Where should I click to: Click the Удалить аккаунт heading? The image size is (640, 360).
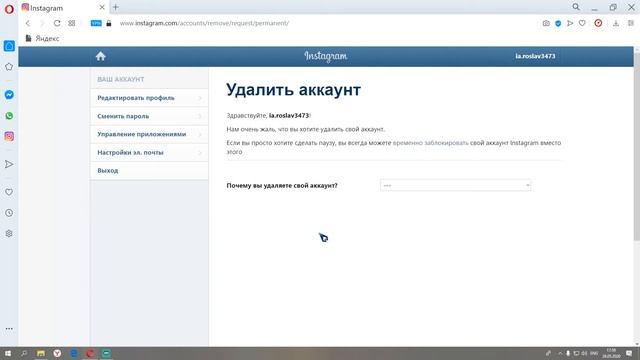[293, 90]
